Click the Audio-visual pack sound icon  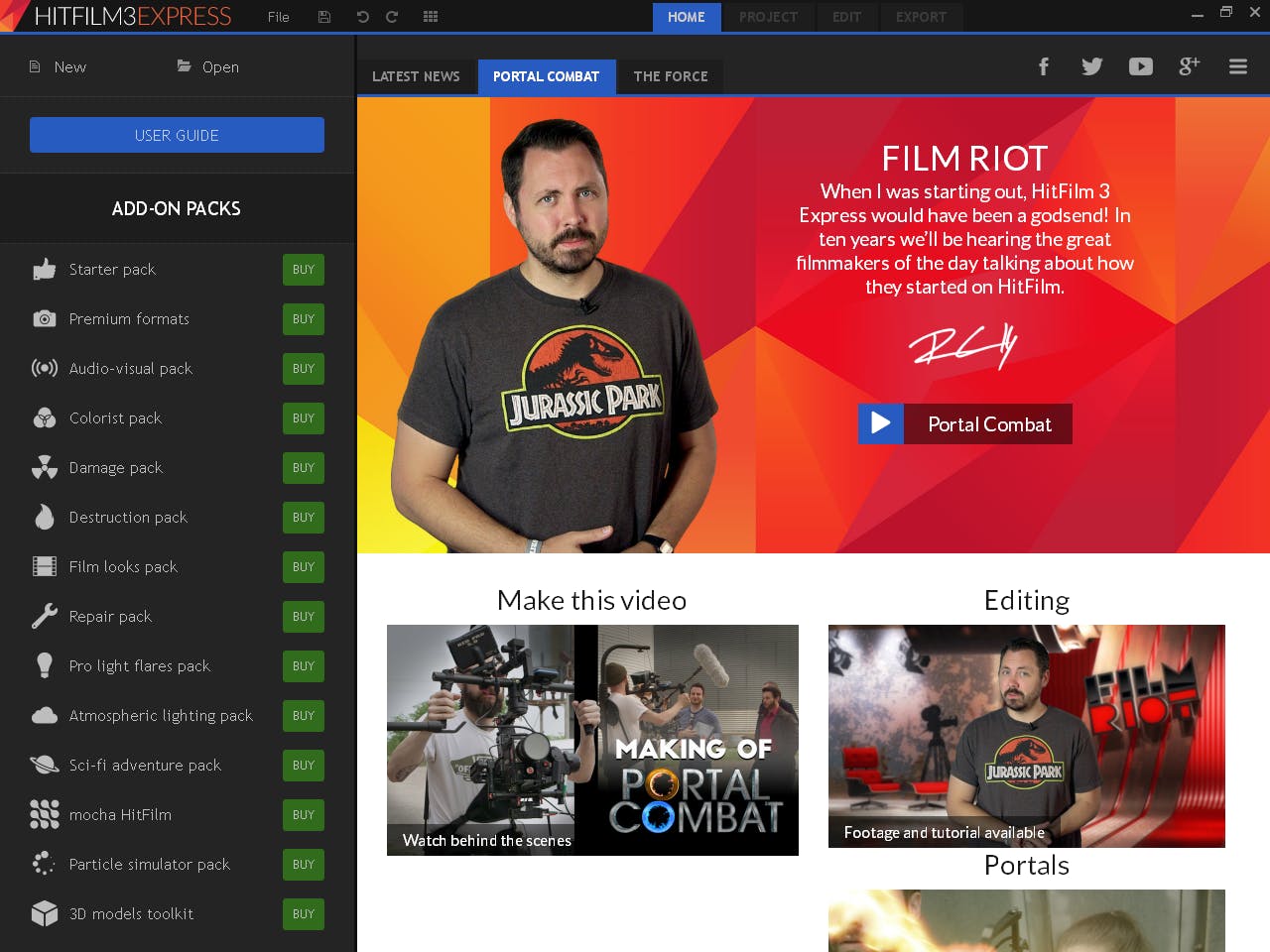[x=45, y=368]
